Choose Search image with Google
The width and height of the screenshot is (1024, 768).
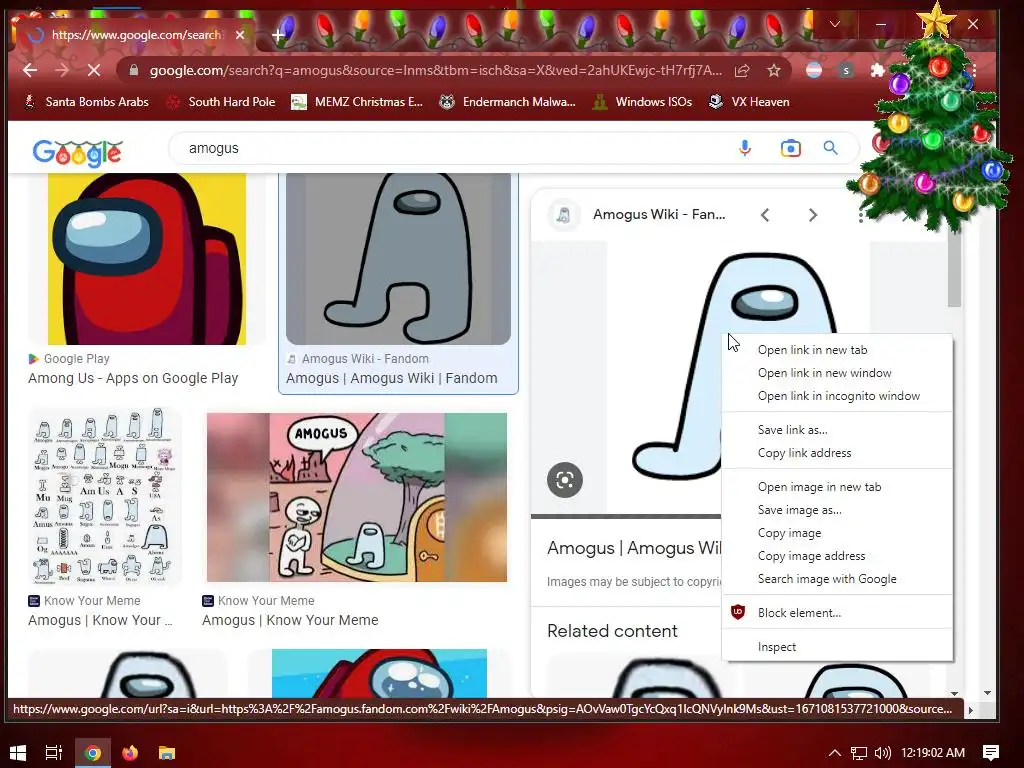[837, 579]
